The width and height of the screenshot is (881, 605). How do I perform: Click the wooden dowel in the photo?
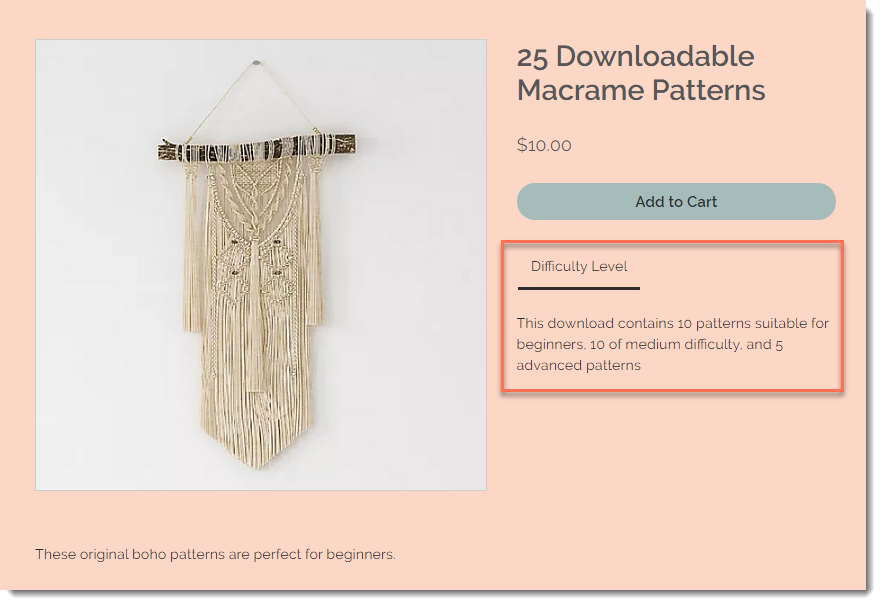tap(257, 150)
